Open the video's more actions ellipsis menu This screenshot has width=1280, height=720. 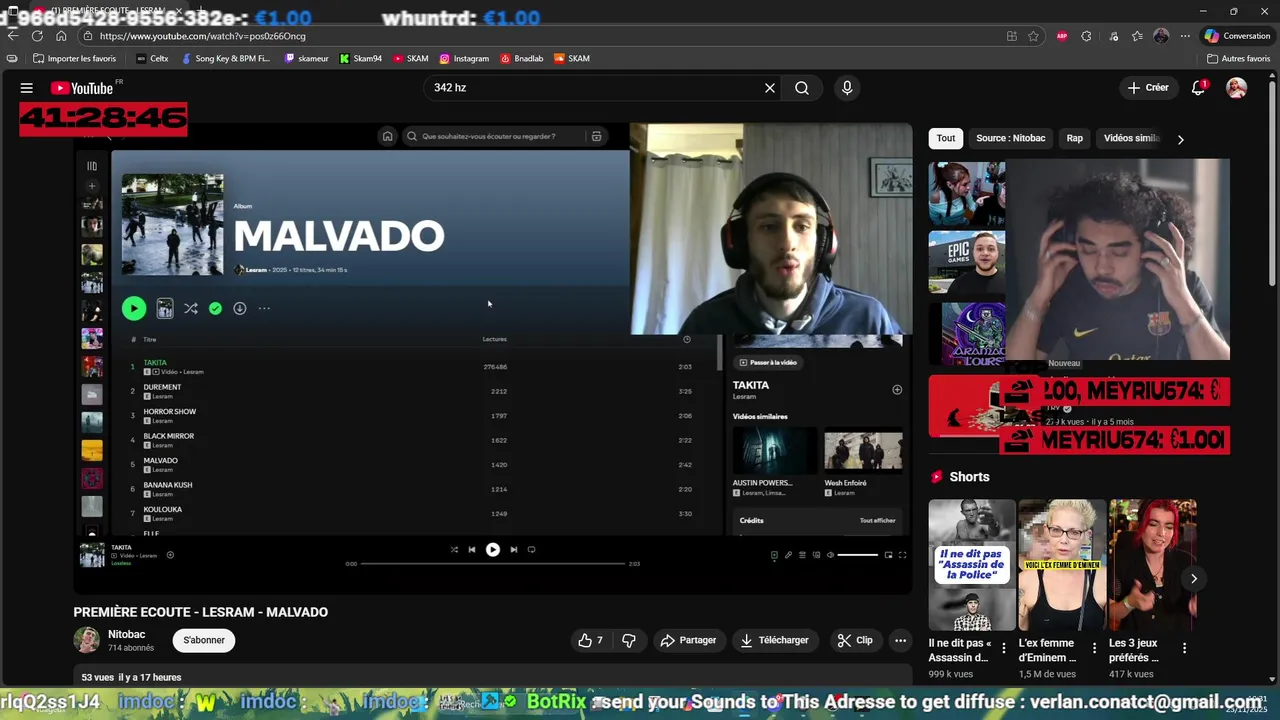click(900, 640)
